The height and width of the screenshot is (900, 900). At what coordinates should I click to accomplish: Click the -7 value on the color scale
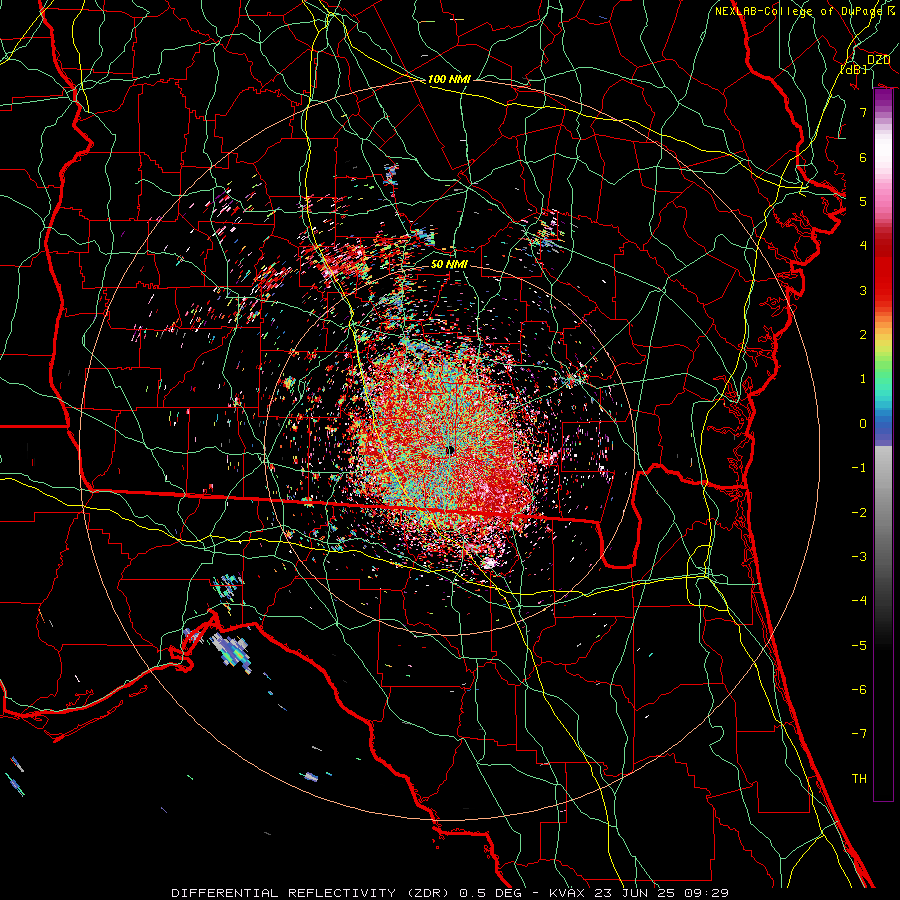[x=859, y=734]
